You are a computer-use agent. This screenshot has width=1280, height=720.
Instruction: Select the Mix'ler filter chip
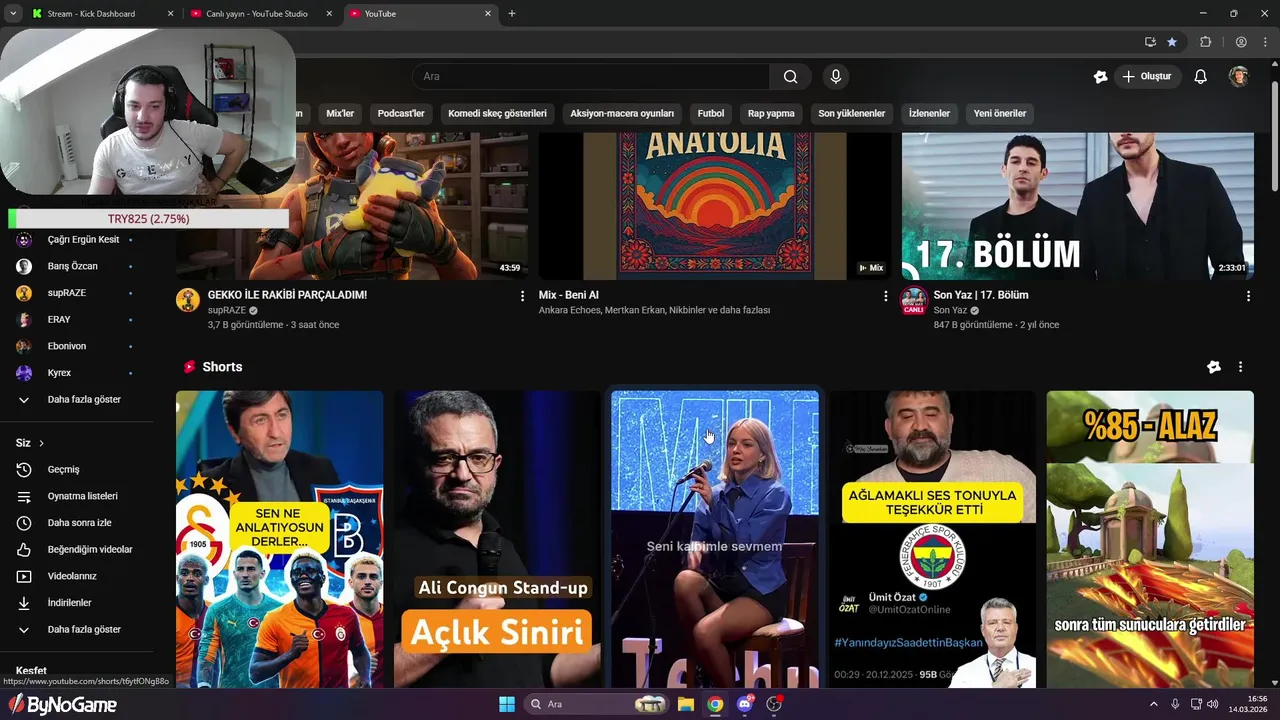point(340,113)
